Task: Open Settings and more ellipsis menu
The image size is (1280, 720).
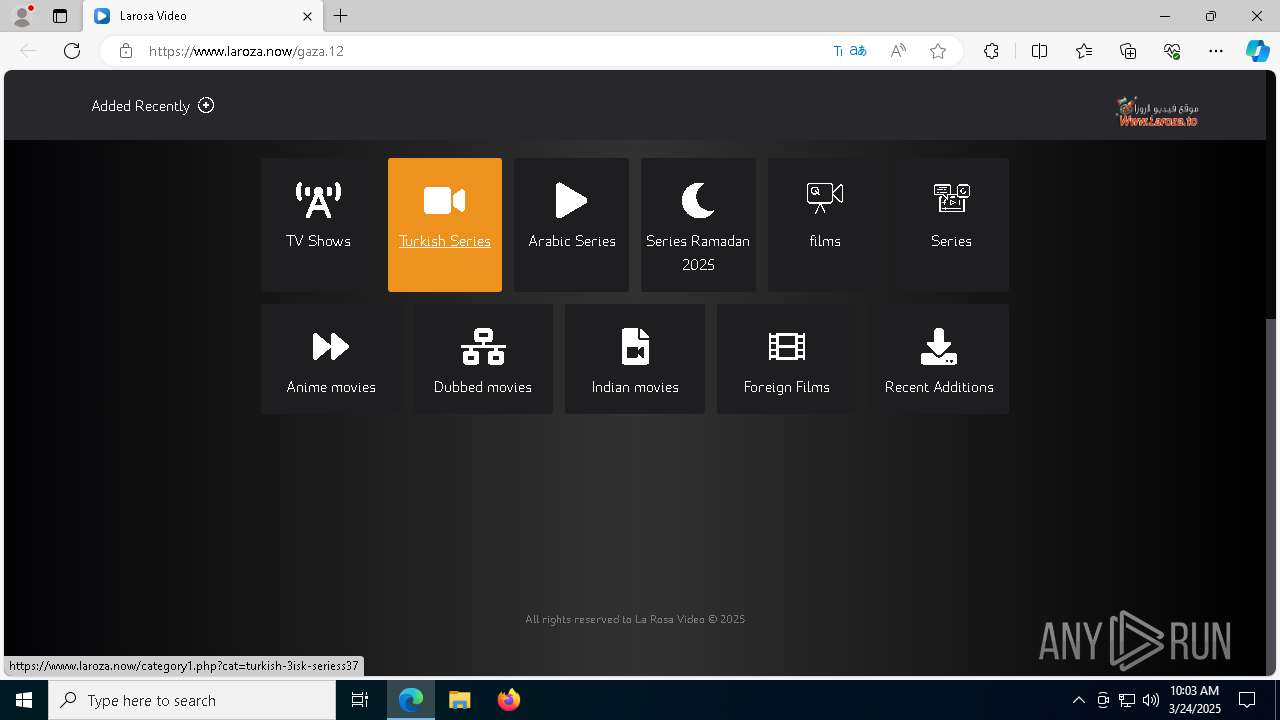Action: tap(1216, 51)
